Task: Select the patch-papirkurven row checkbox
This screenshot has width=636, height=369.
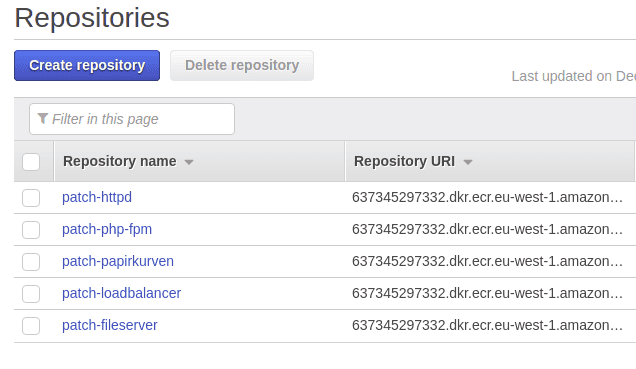Action: click(31, 262)
